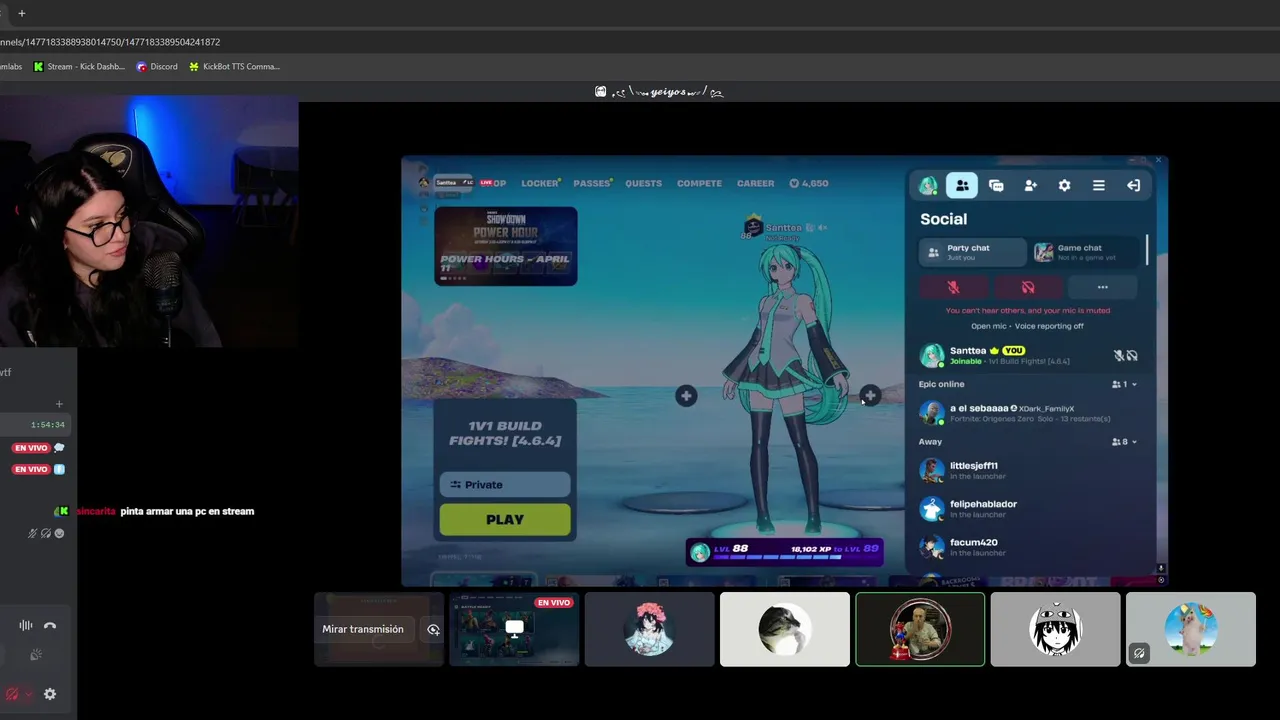The height and width of the screenshot is (720, 1280).
Task: Change the Private party privacy setting
Action: pos(505,485)
